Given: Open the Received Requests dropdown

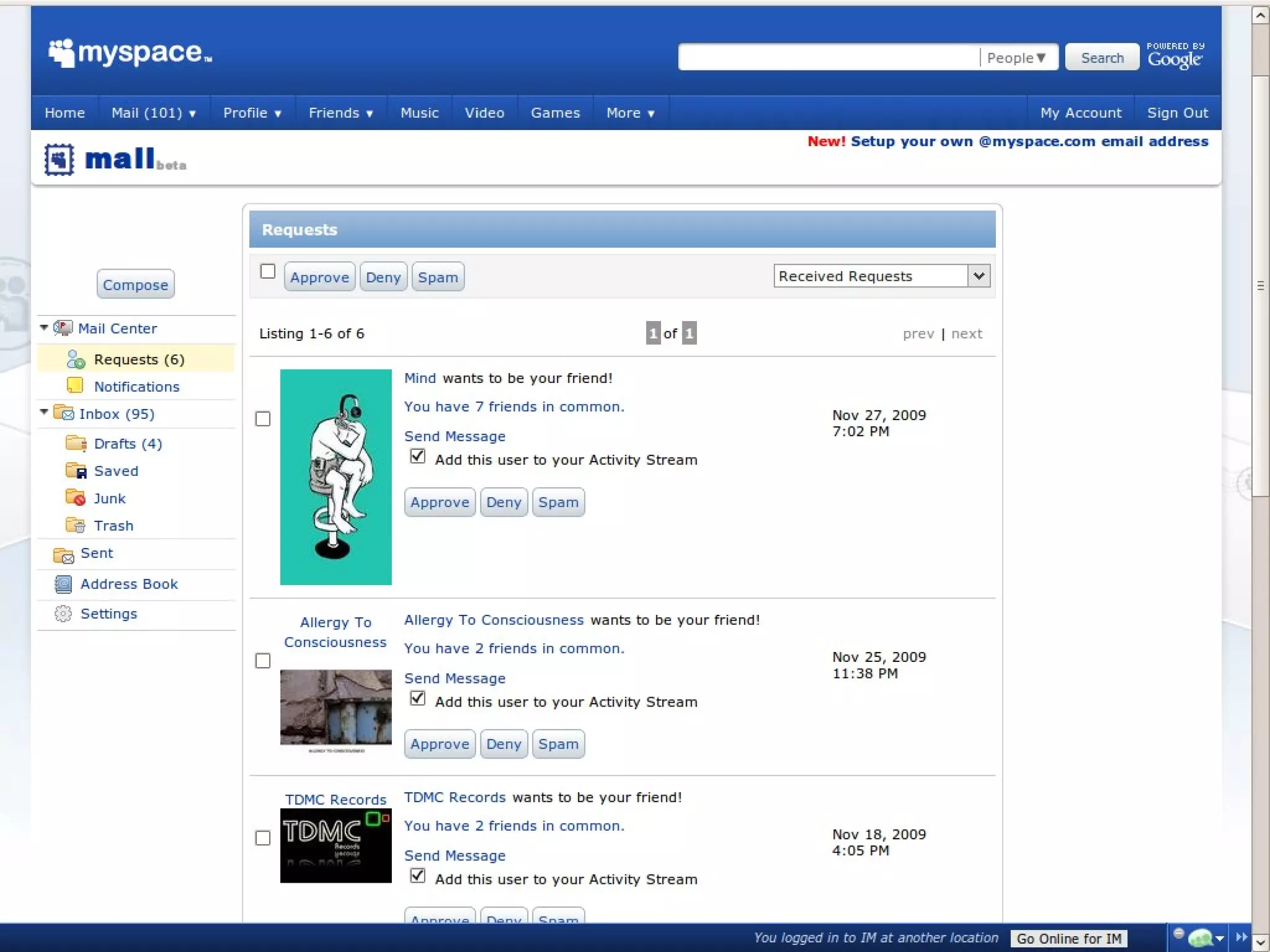Looking at the screenshot, I should 979,276.
